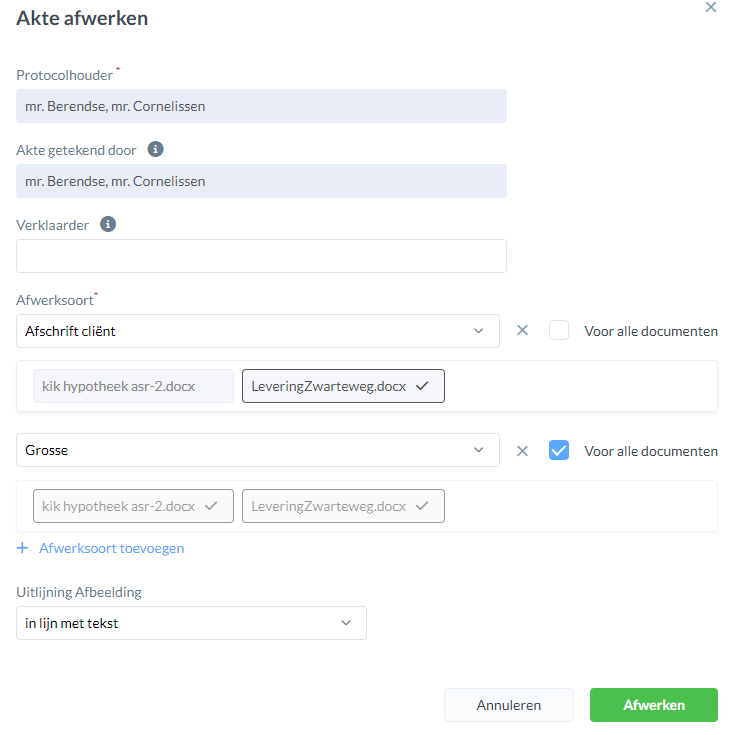
Task: Click the Protocolhouder field
Action: click(261, 106)
